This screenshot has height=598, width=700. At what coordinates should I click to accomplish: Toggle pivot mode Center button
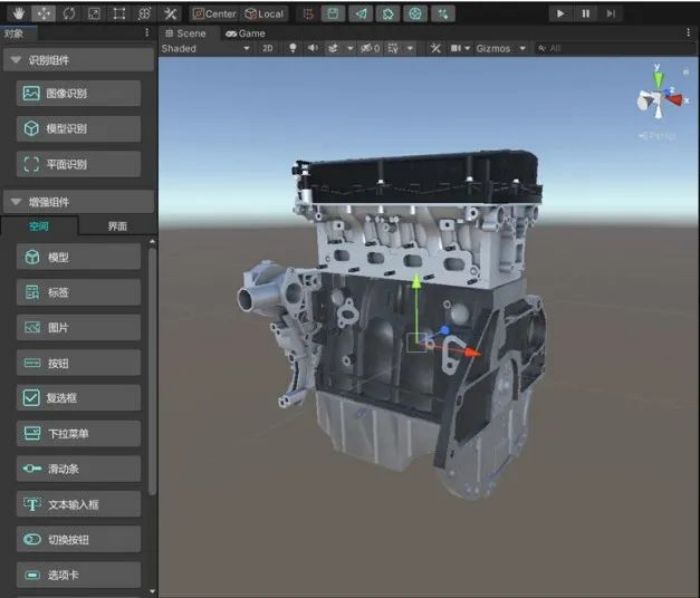214,14
